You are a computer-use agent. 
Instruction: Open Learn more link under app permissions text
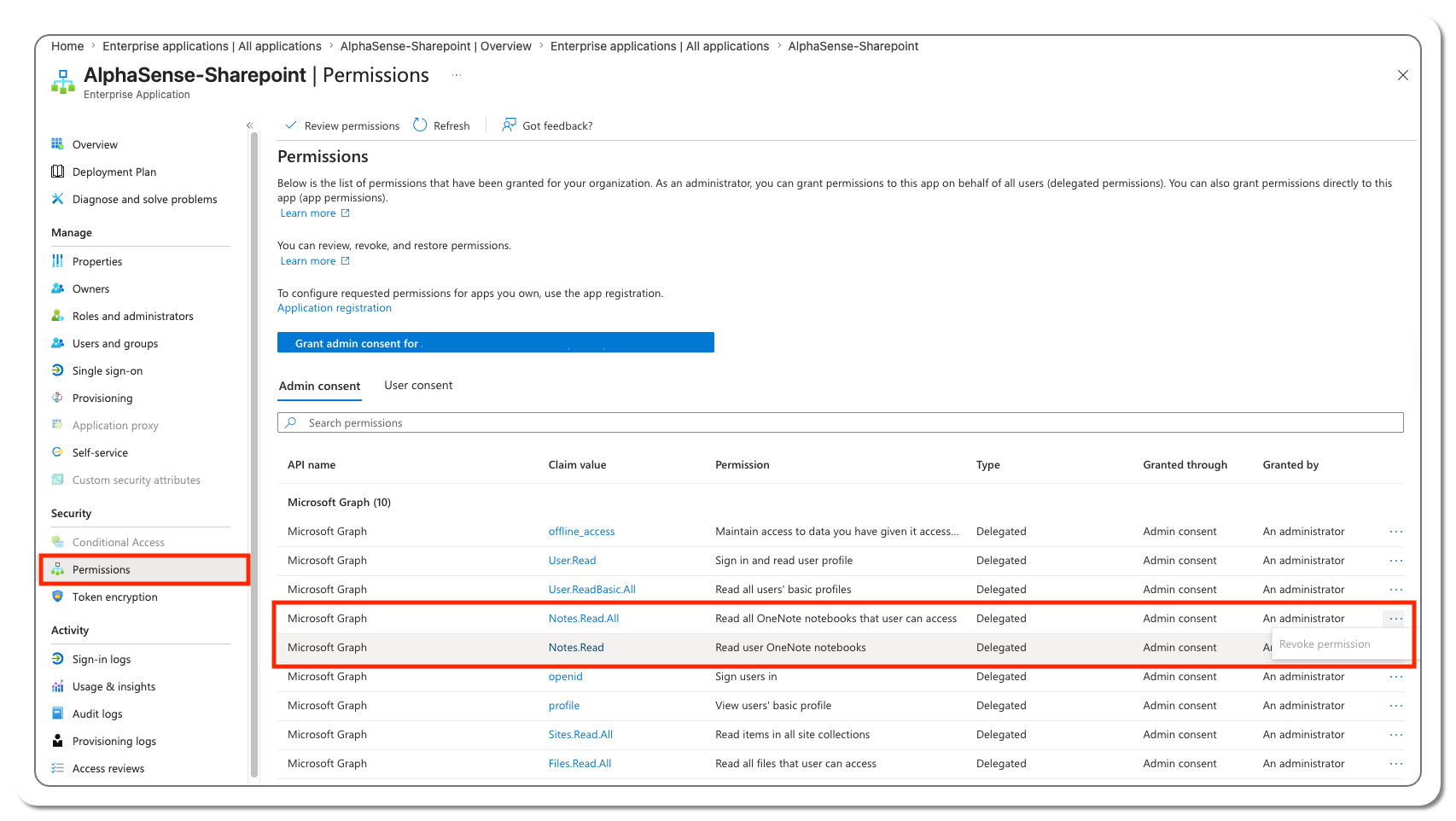coord(315,213)
